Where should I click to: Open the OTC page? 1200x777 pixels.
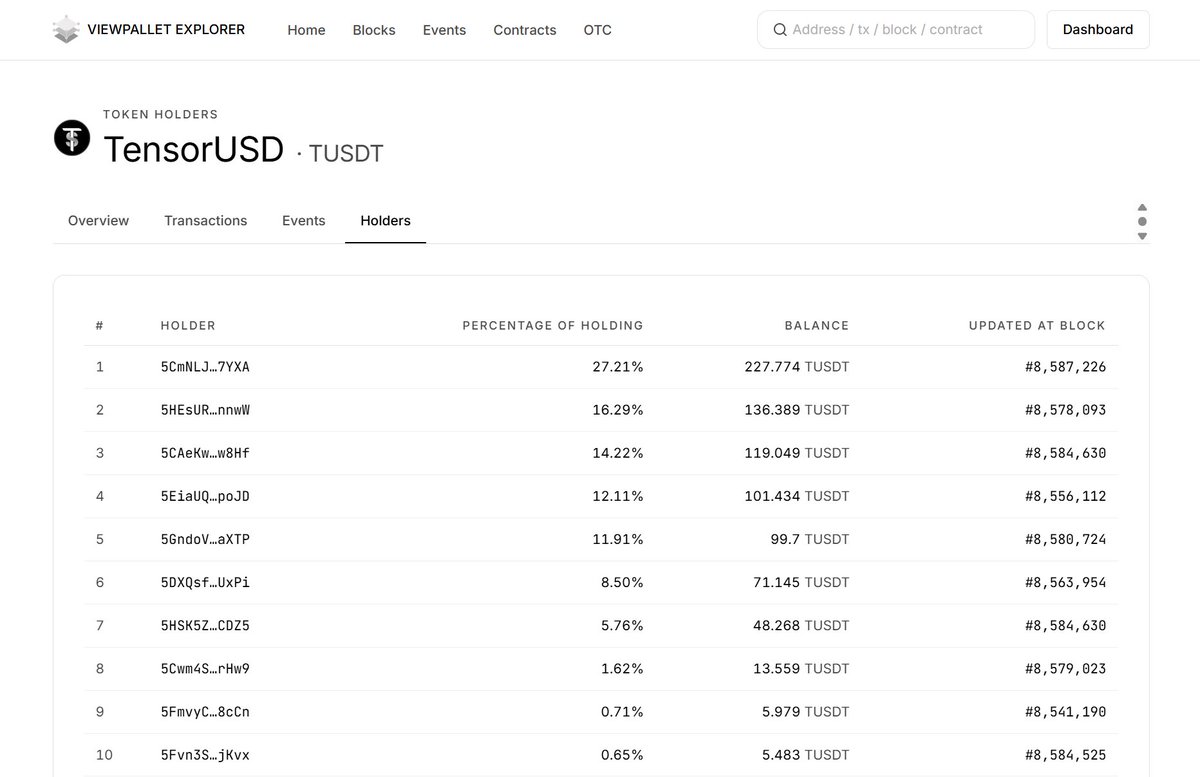(x=597, y=30)
